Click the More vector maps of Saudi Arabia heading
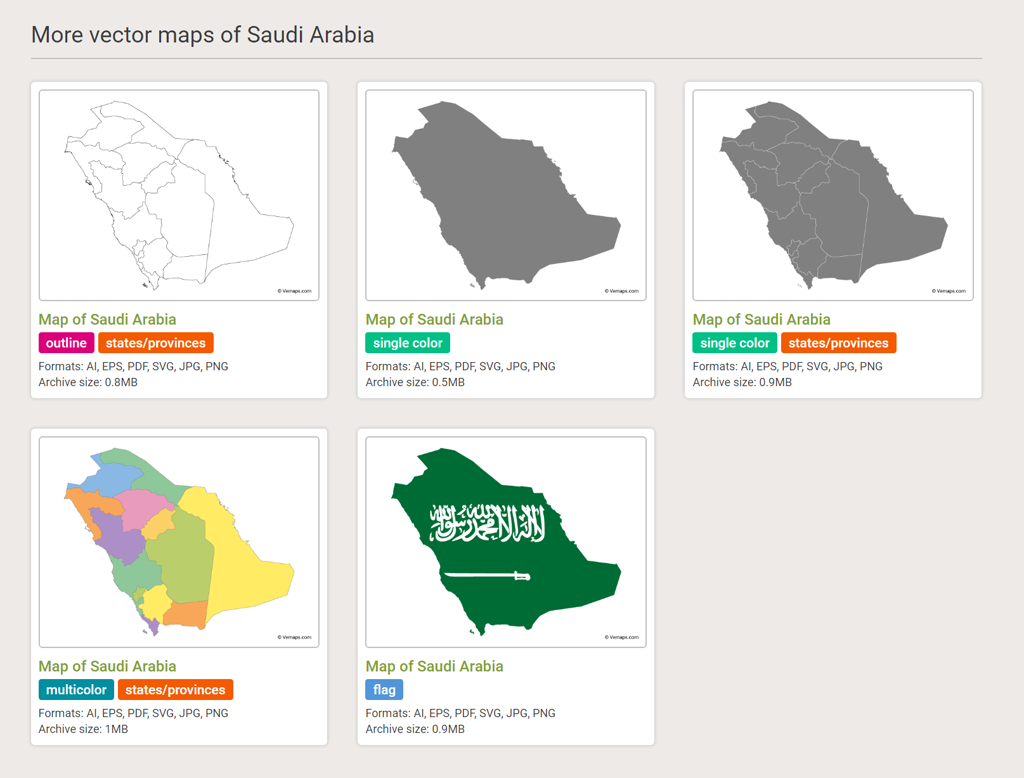The height and width of the screenshot is (778, 1024). pyautogui.click(x=202, y=35)
